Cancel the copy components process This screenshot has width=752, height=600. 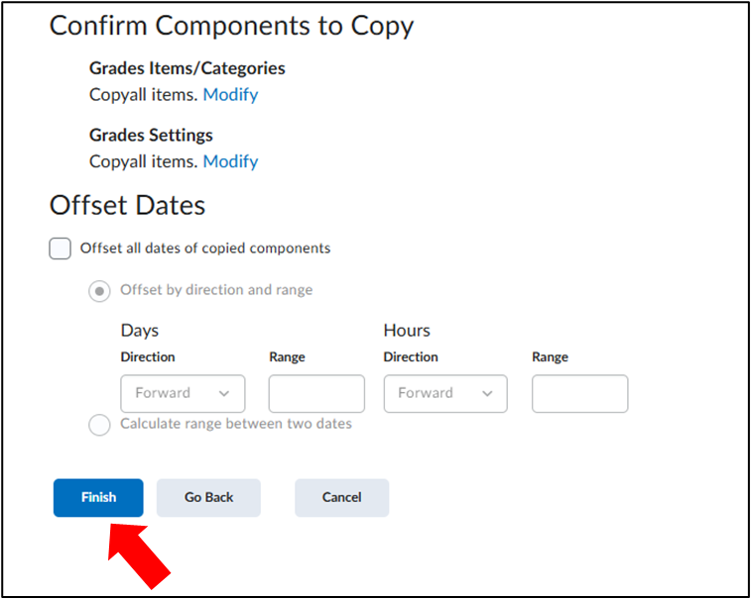pyautogui.click(x=341, y=498)
